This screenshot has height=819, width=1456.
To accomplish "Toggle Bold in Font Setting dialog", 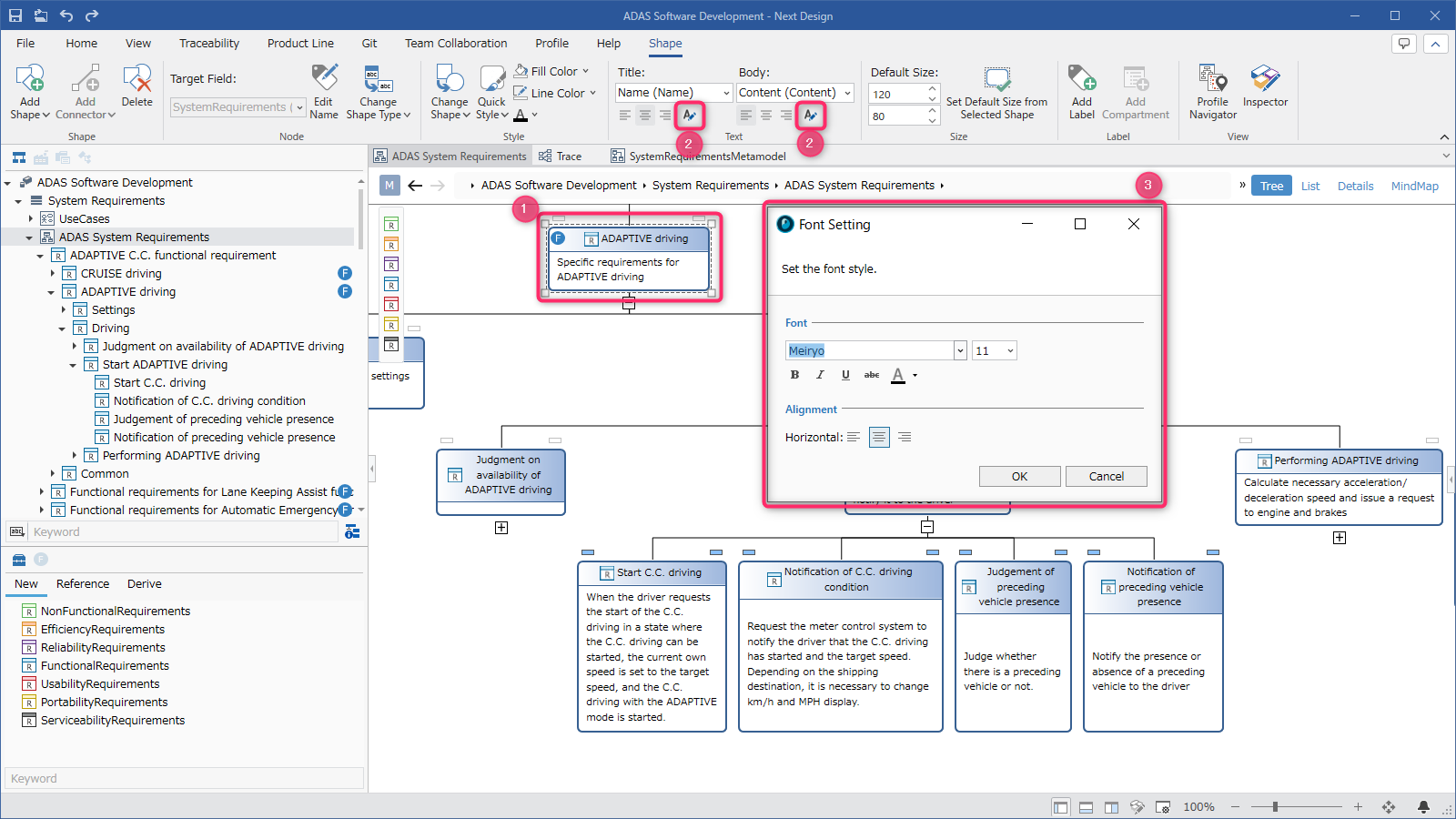I will point(794,375).
